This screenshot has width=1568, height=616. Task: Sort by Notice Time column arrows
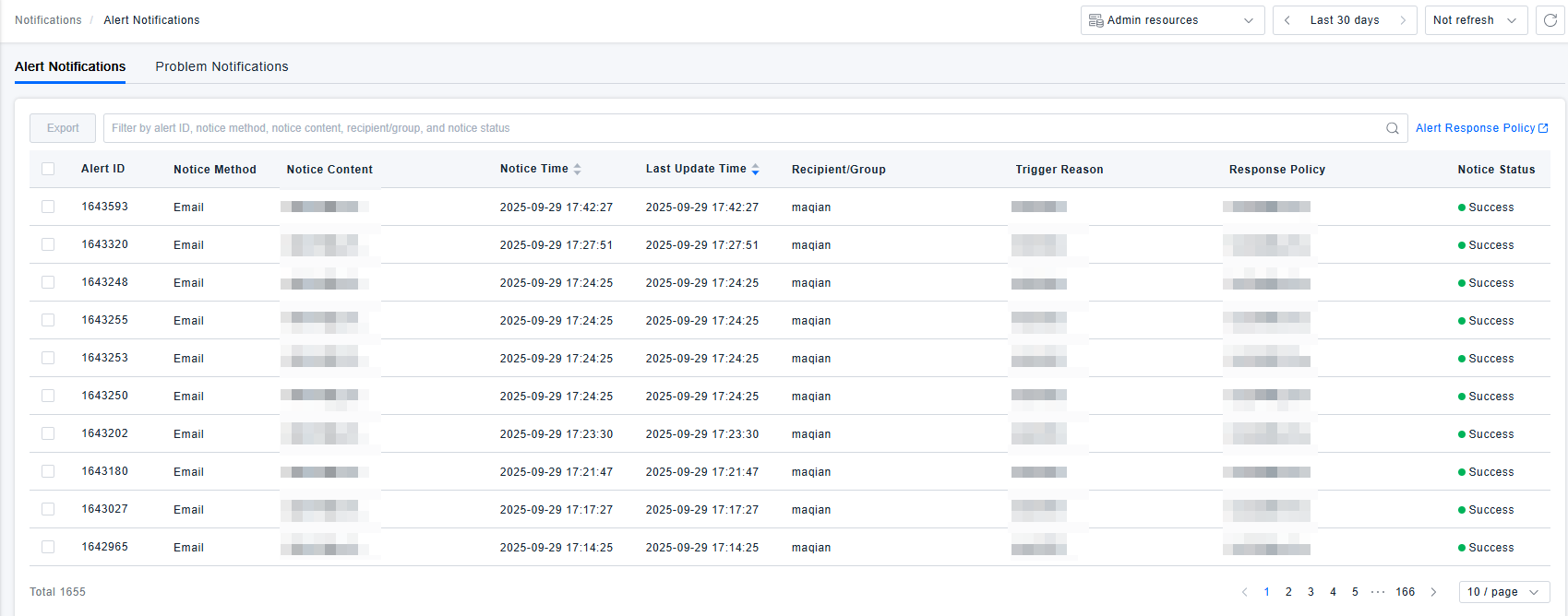pos(578,170)
